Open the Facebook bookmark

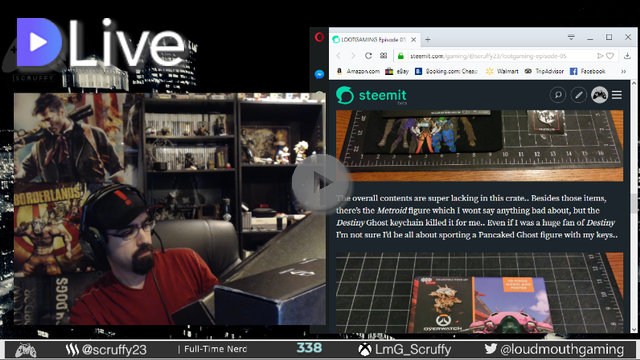[x=587, y=71]
